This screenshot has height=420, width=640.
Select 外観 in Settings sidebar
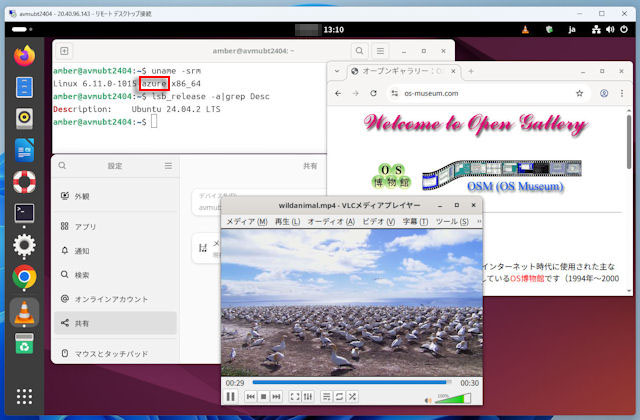point(115,196)
